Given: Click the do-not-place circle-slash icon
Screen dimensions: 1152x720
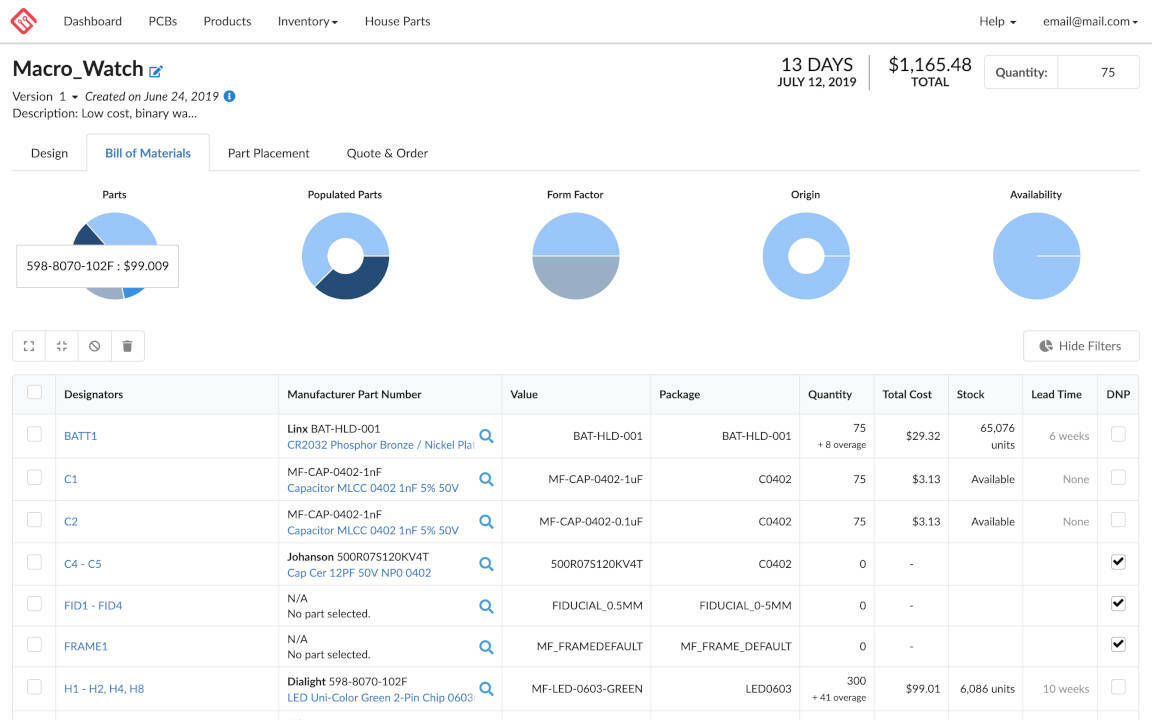Looking at the screenshot, I should coord(95,346).
